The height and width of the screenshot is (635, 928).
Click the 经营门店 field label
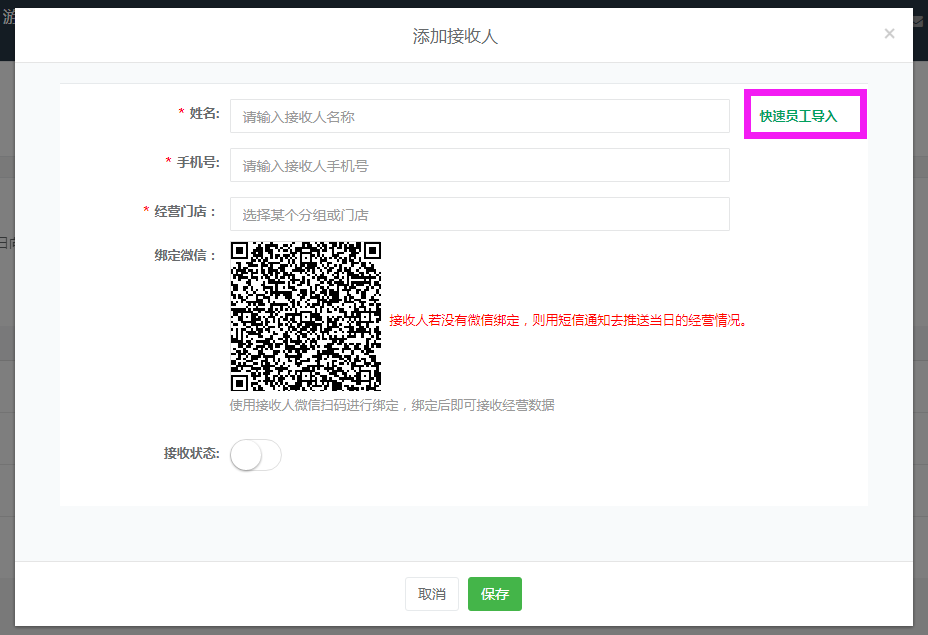click(x=186, y=211)
